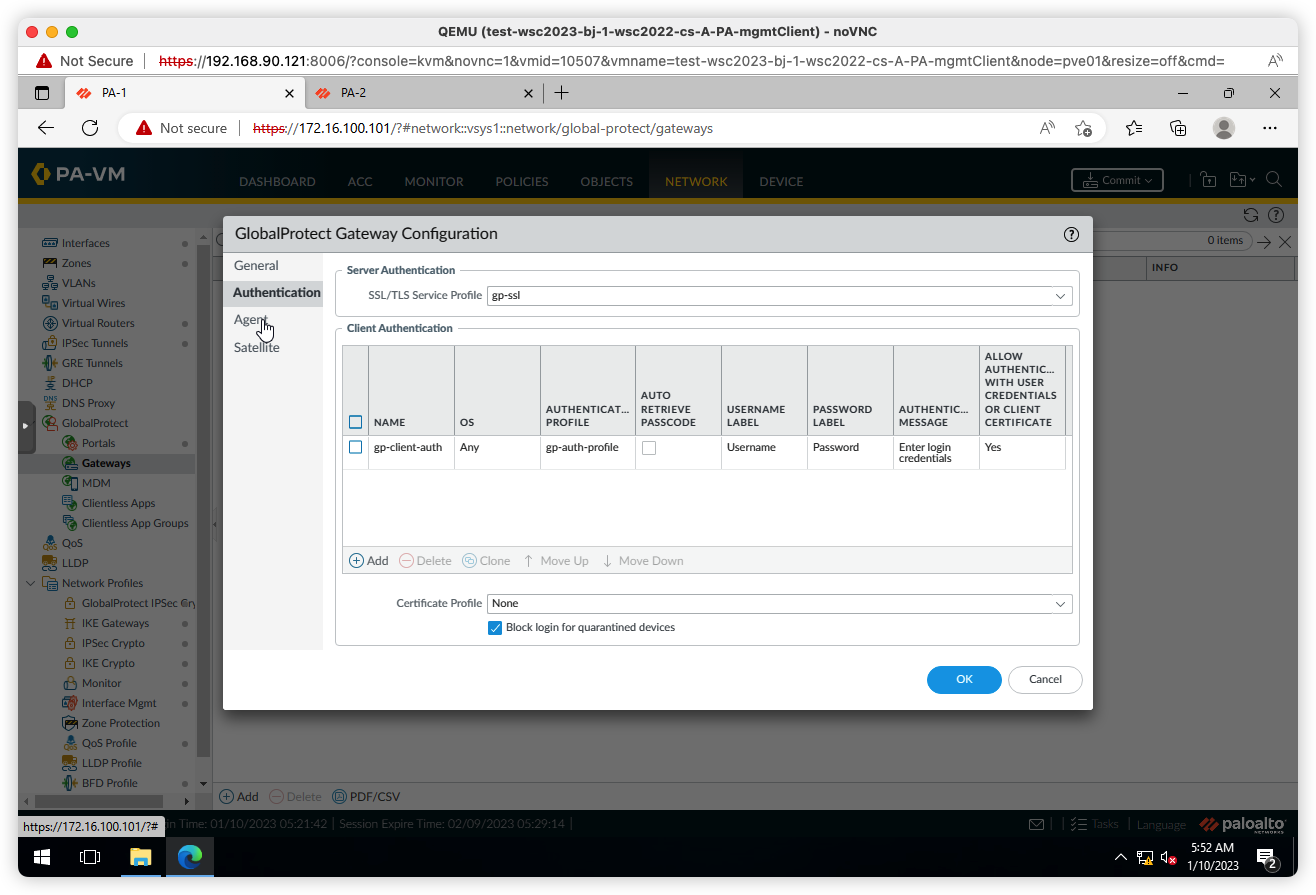Tick the select-all checkbox in table header
1316x895 pixels.
click(x=355, y=422)
